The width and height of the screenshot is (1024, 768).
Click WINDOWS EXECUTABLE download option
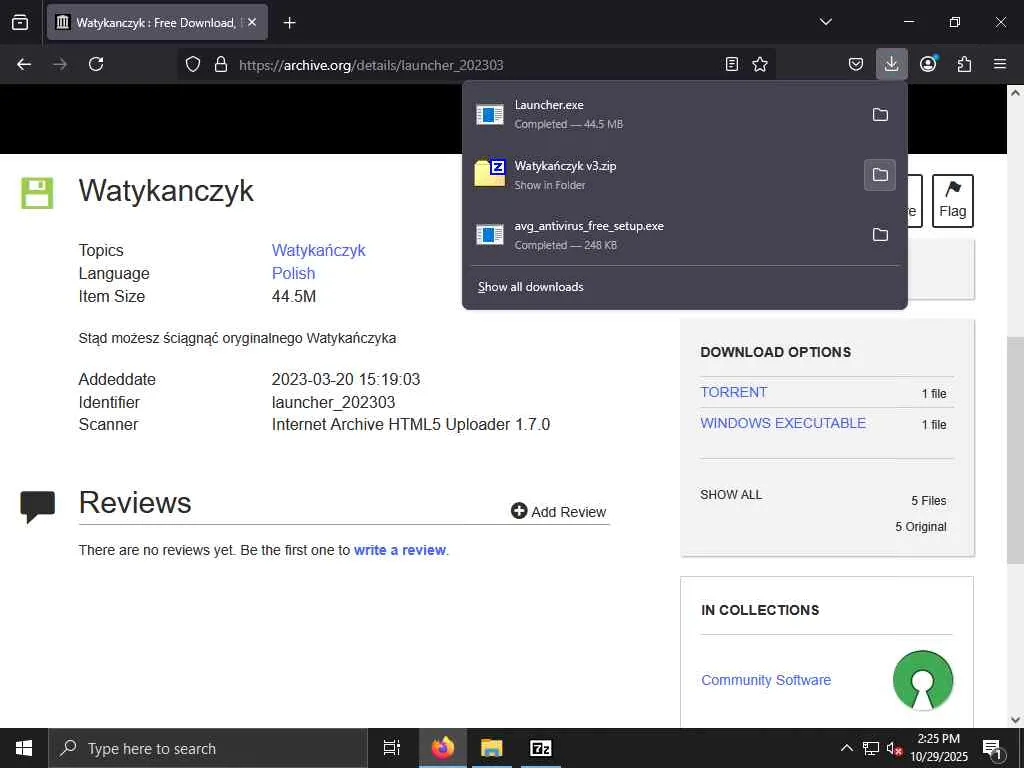[783, 423]
